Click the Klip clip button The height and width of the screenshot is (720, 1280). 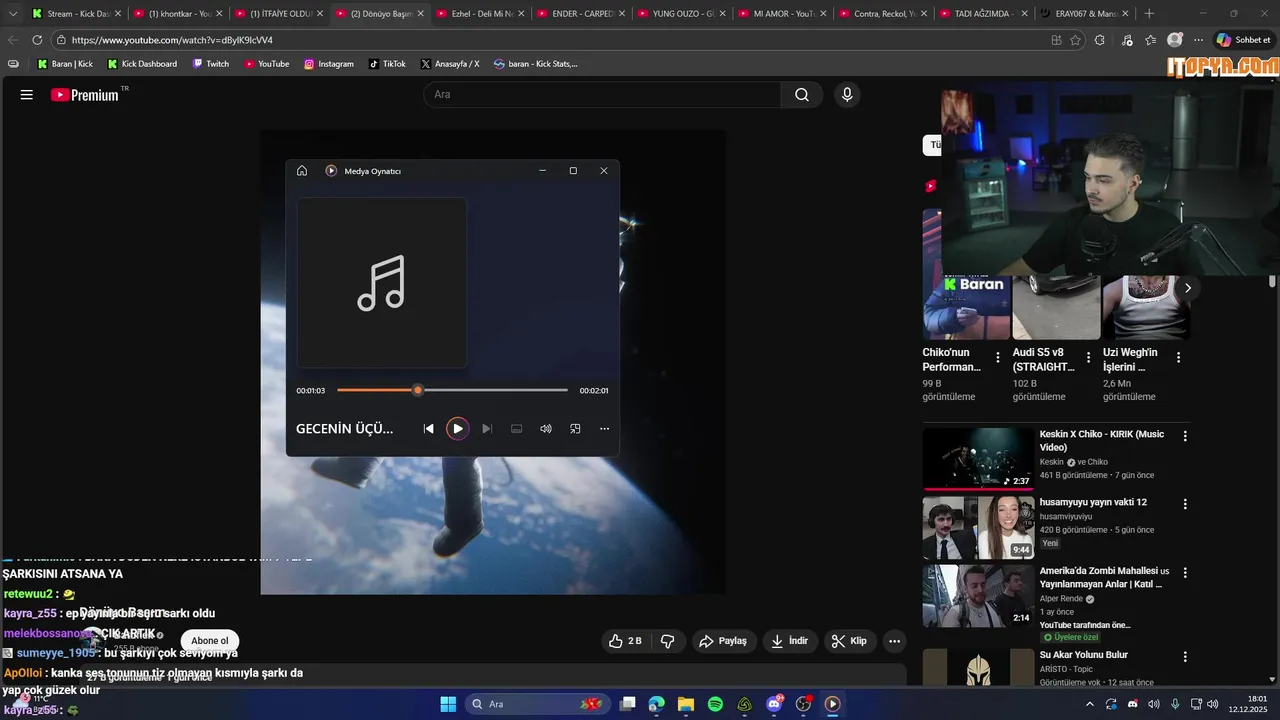850,641
